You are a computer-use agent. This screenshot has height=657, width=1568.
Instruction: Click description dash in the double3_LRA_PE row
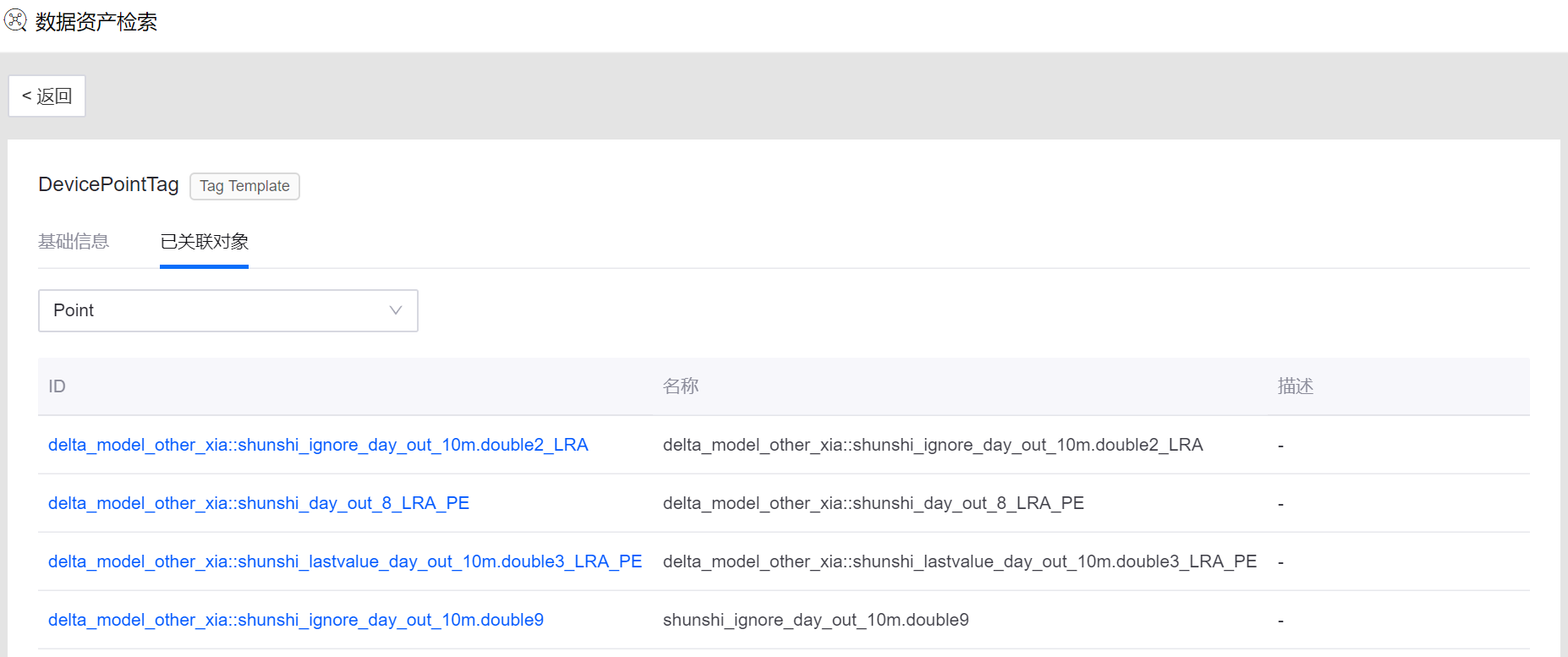coord(1280,562)
